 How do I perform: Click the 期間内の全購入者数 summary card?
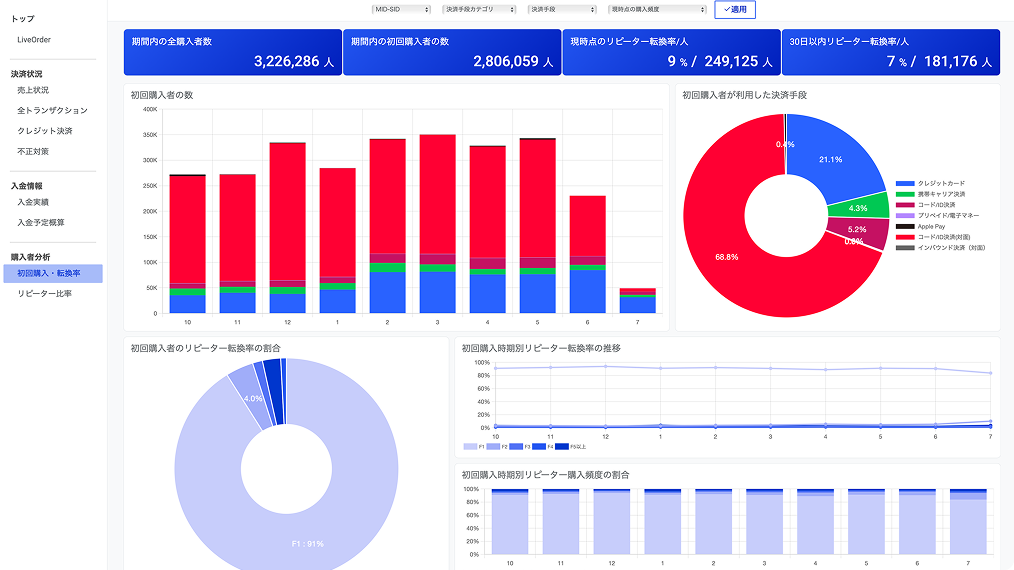tap(232, 52)
